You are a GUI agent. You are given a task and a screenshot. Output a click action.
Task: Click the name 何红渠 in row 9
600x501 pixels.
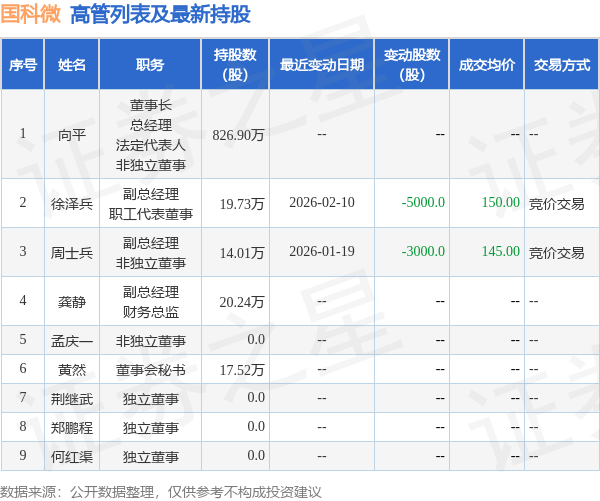coord(72,457)
